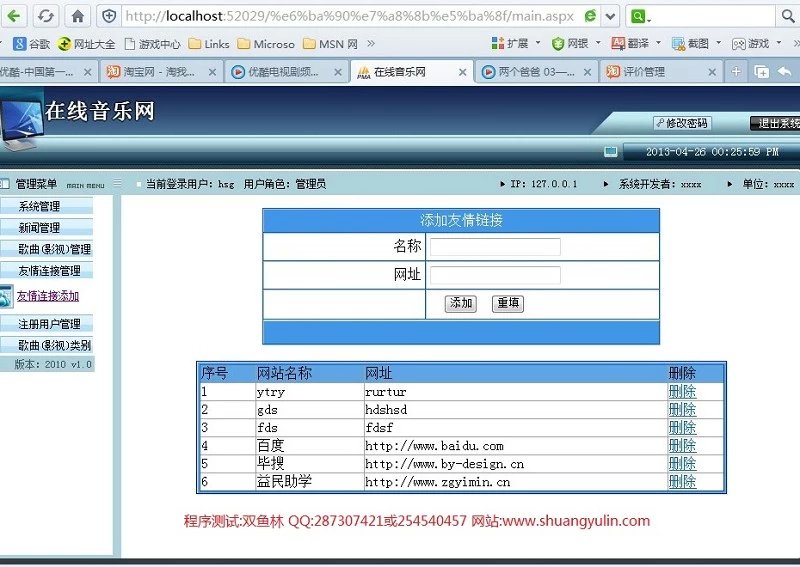The height and width of the screenshot is (567, 800).
Task: Expand the 截图 dropdown arrow
Action: (x=718, y=43)
